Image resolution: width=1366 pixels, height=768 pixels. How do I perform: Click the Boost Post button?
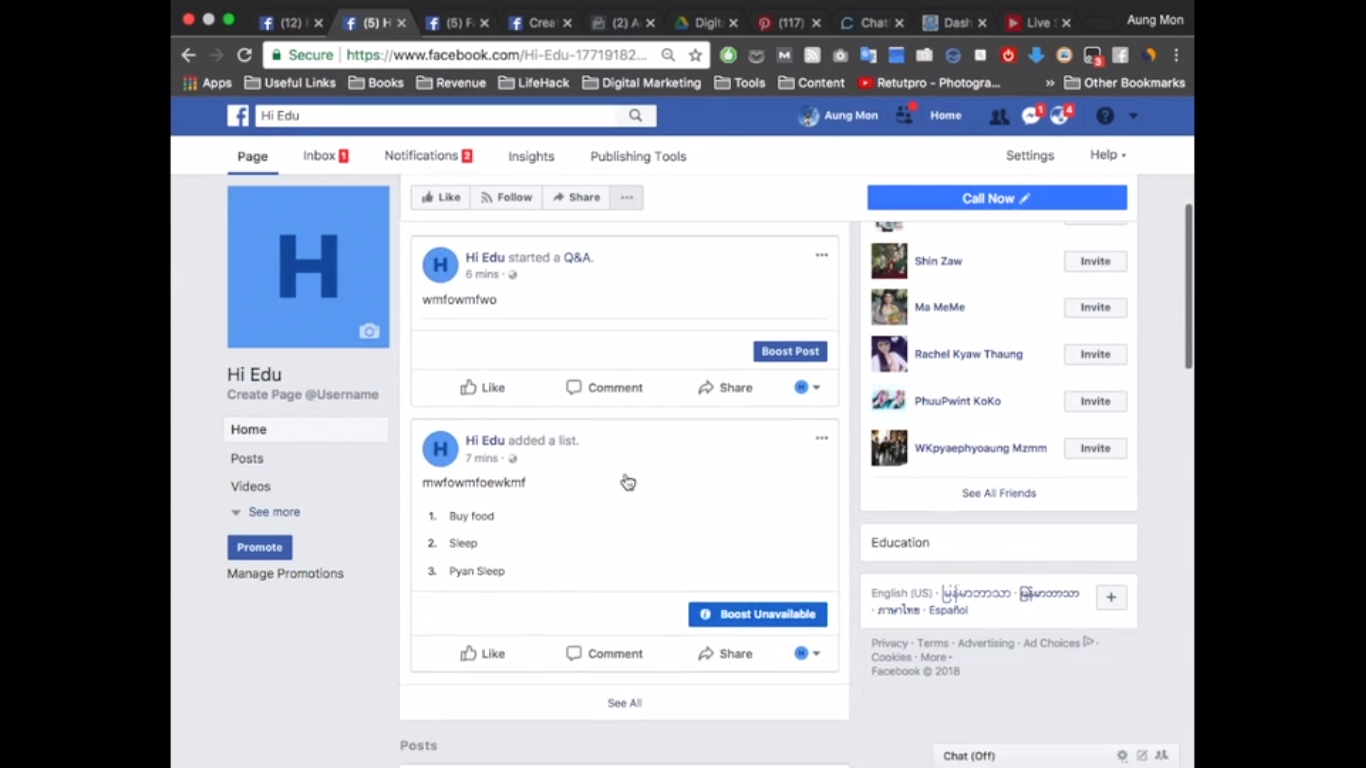[790, 351]
